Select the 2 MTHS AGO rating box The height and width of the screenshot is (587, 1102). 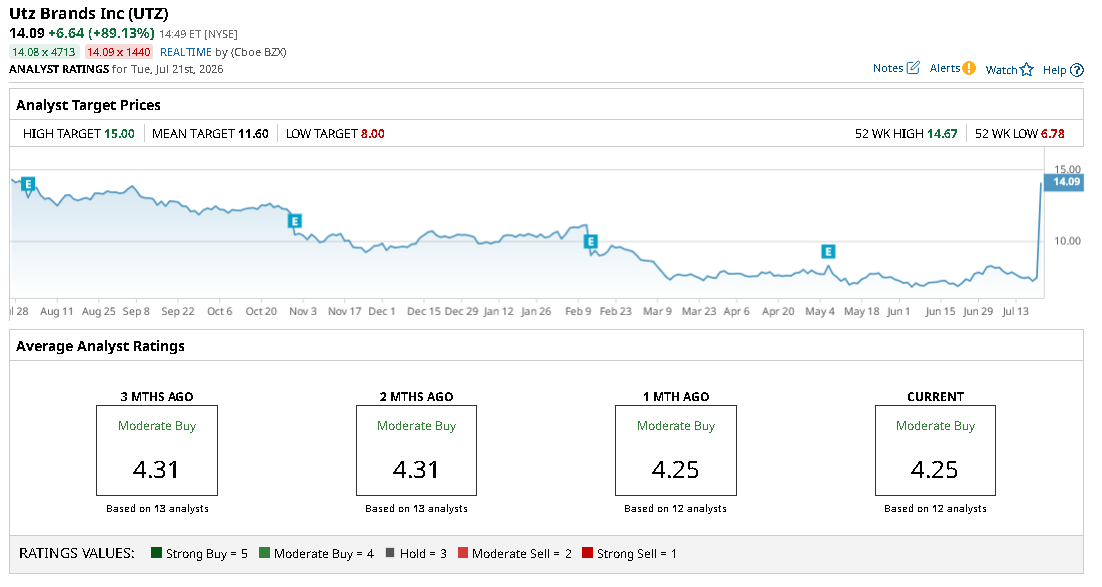[x=416, y=451]
